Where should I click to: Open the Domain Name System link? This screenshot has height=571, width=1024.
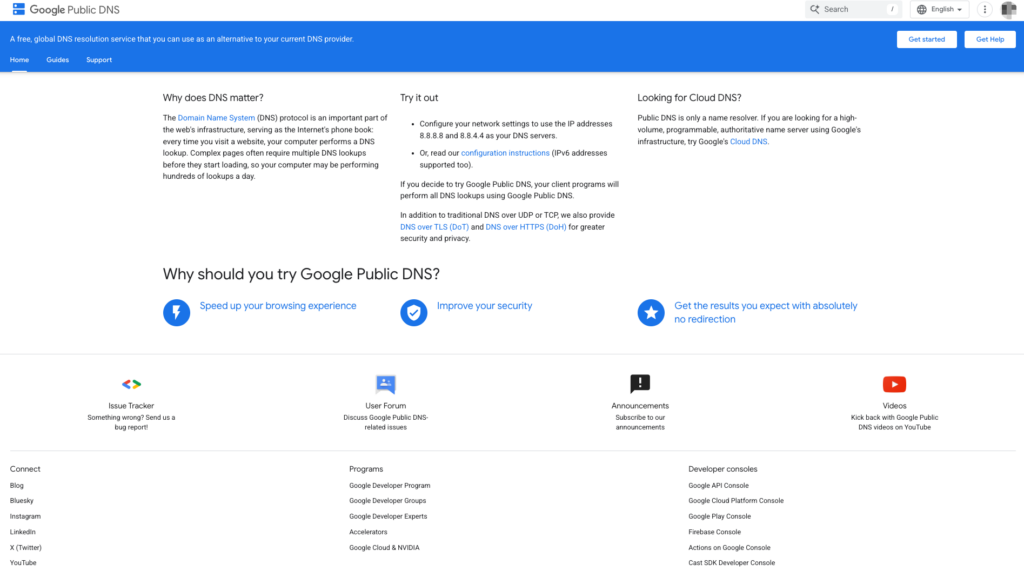coord(216,118)
